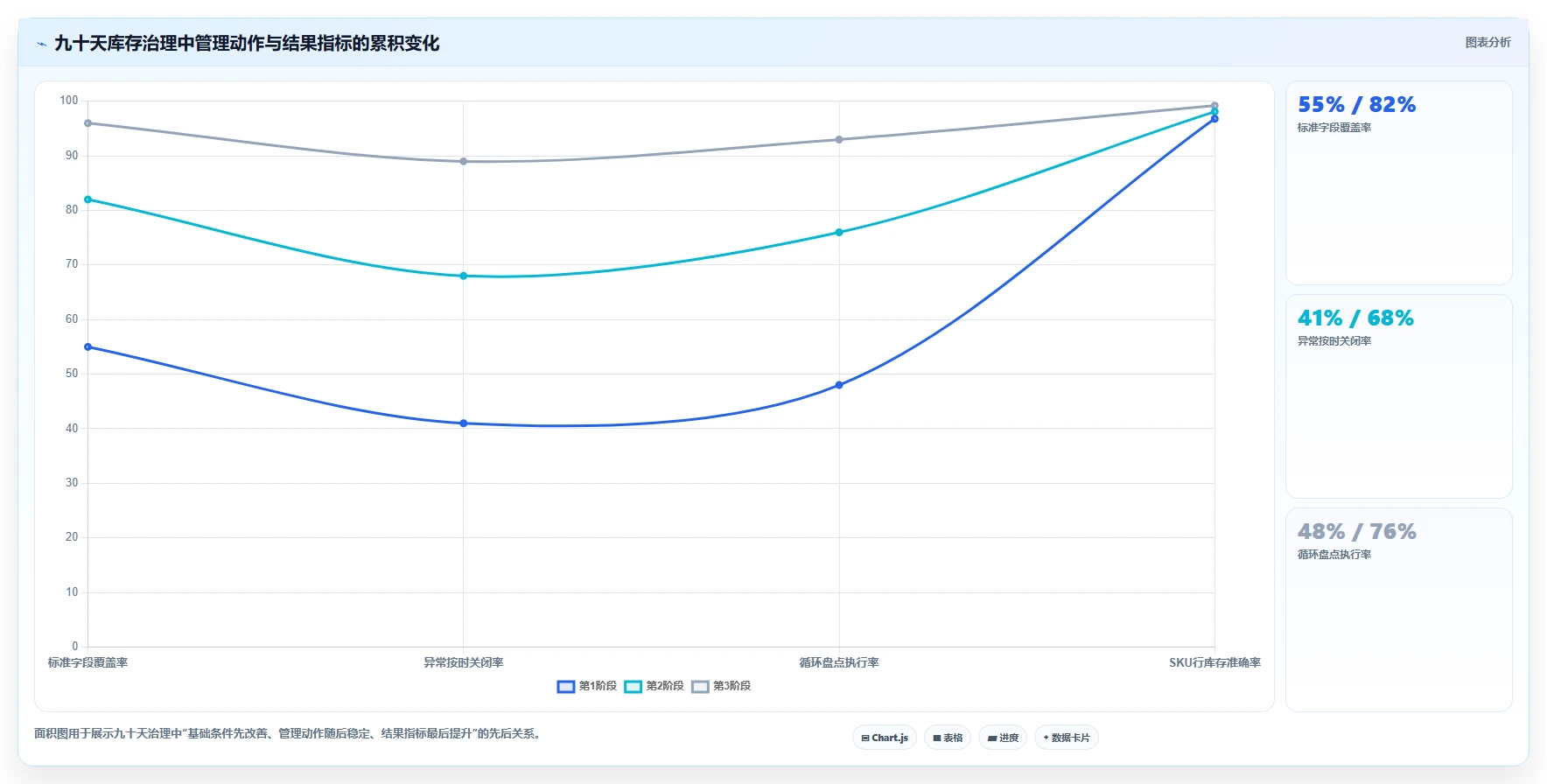
Task: Click the 第3阶段 point at 循环盘点执行率 (93)
Action: (x=839, y=140)
